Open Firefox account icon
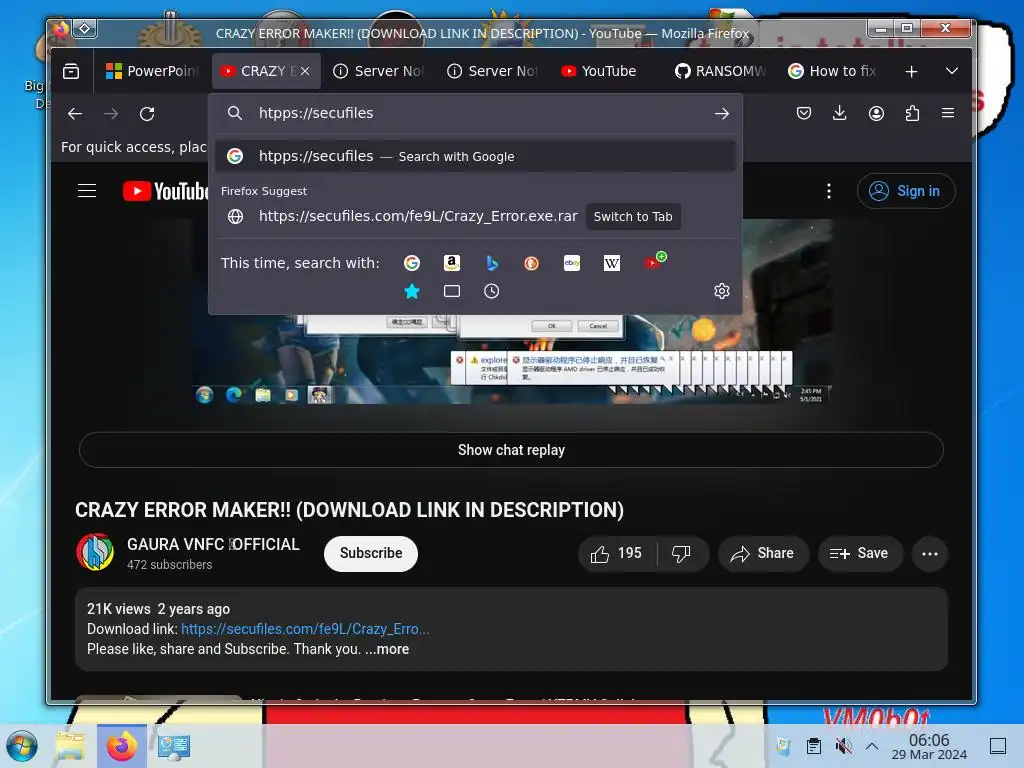1024x768 pixels. pyautogui.click(x=876, y=113)
